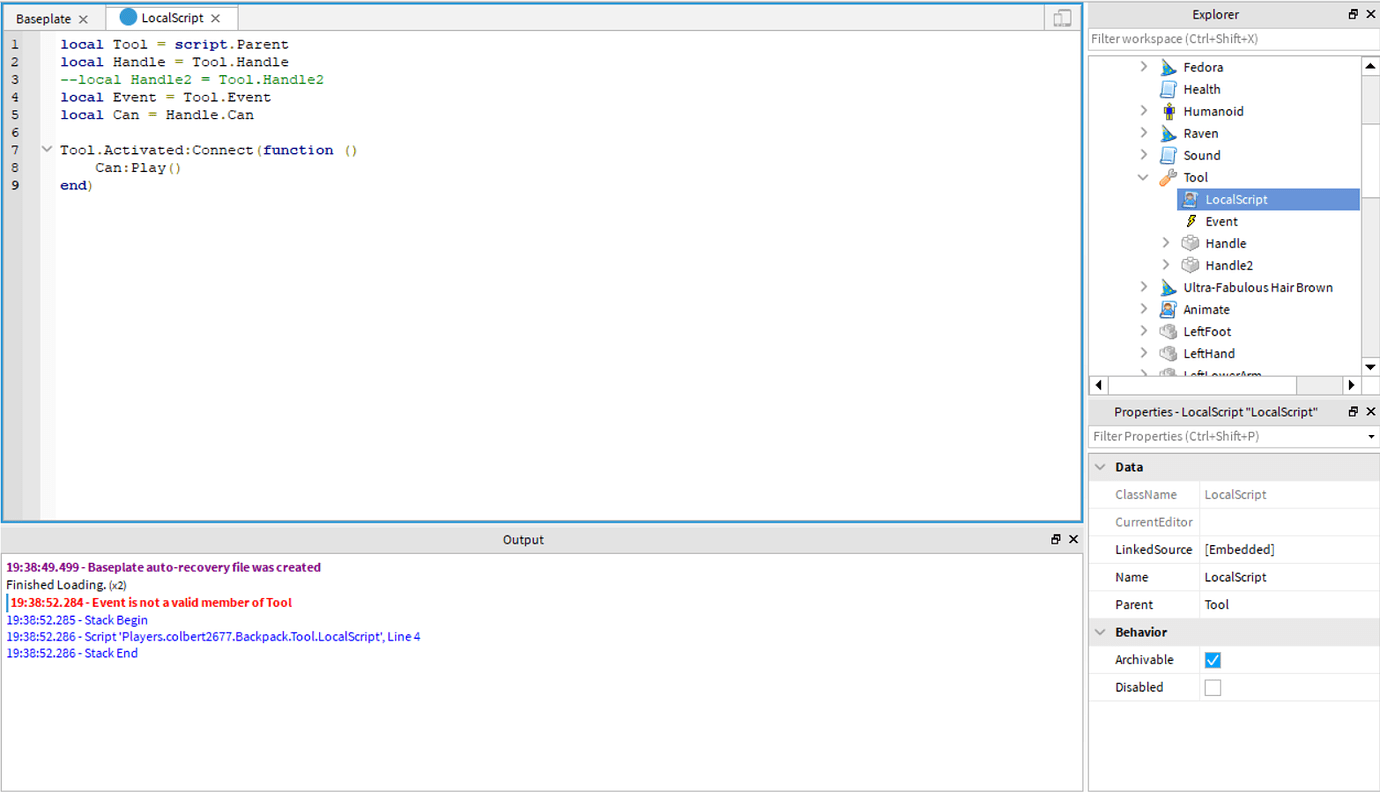
Task: Open the Filter Properties dropdown arrow
Action: 1371,437
